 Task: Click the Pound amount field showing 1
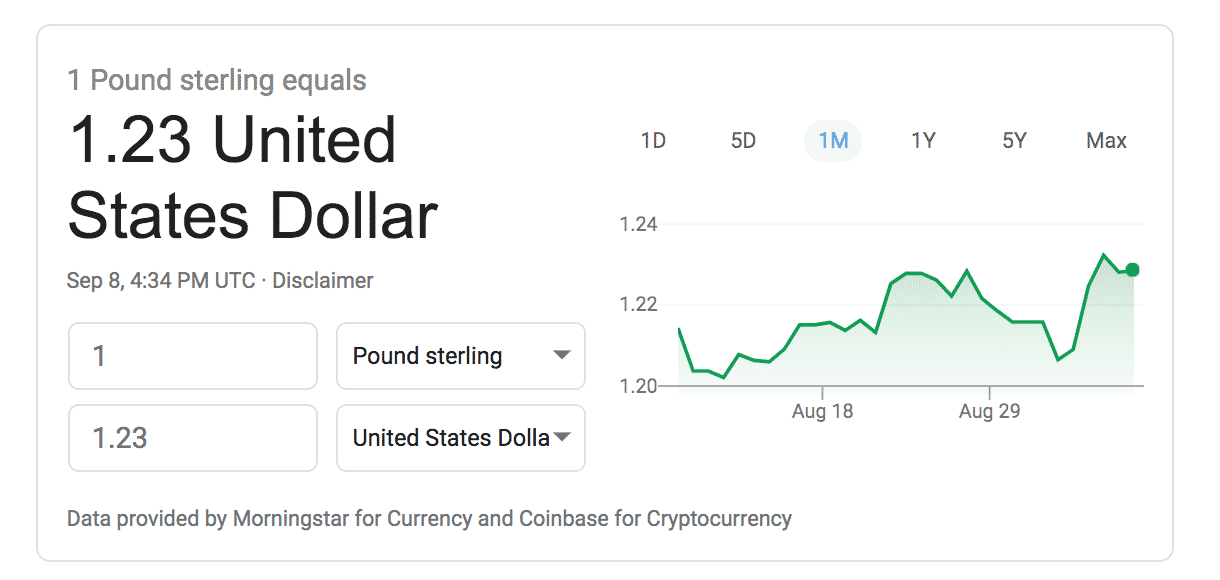192,356
